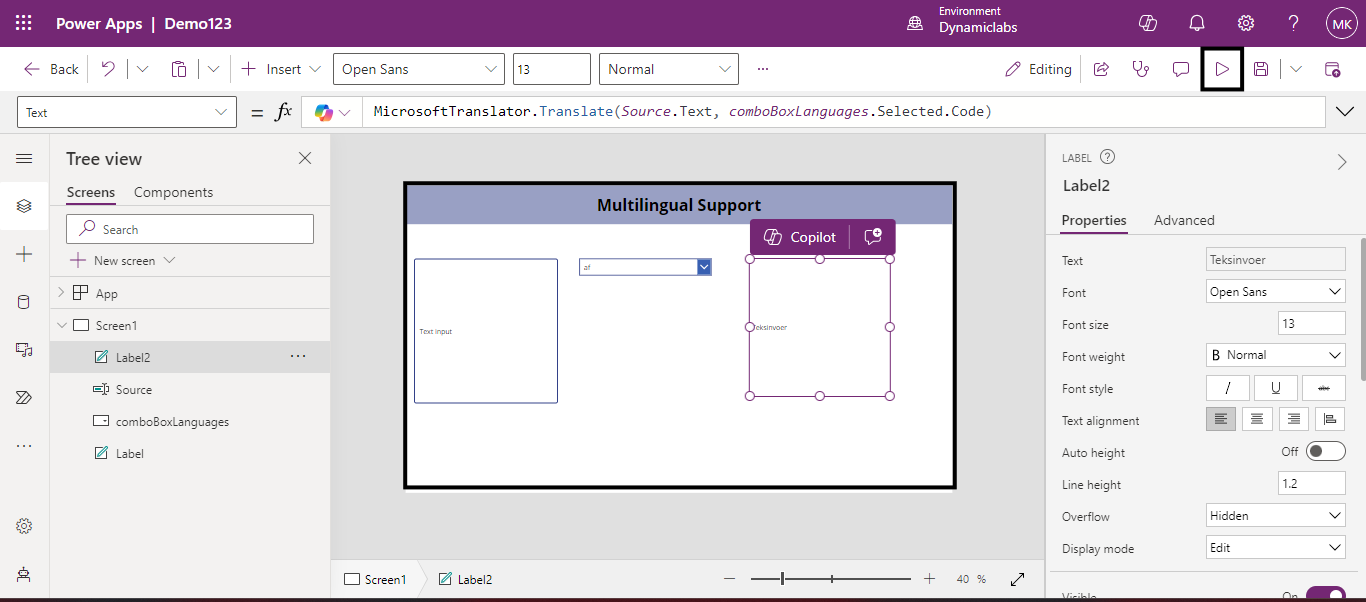1366x602 pixels.
Task: Click the Save icon in toolbar
Action: (1261, 69)
